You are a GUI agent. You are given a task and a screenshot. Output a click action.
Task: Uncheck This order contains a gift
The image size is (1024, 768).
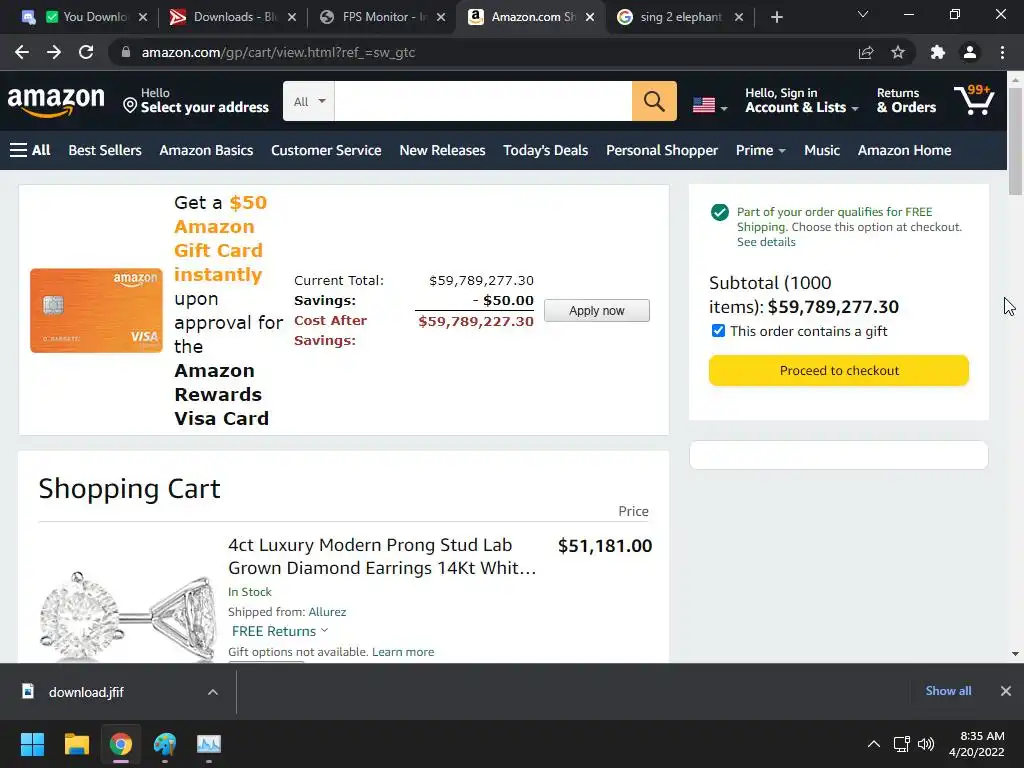coord(718,330)
